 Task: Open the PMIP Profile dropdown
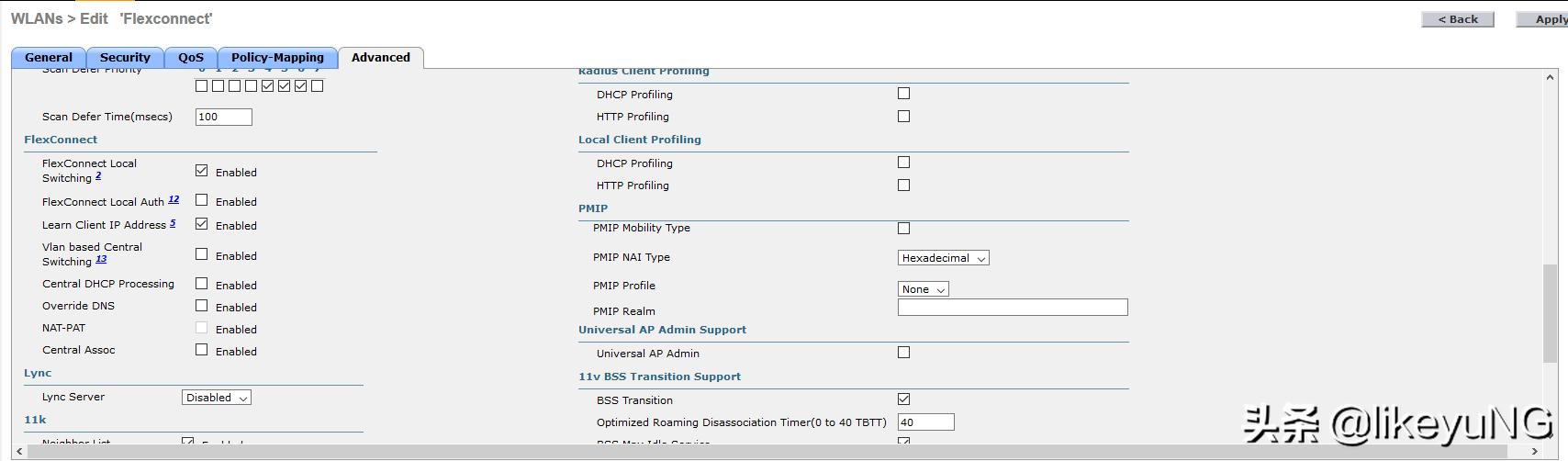click(923, 289)
